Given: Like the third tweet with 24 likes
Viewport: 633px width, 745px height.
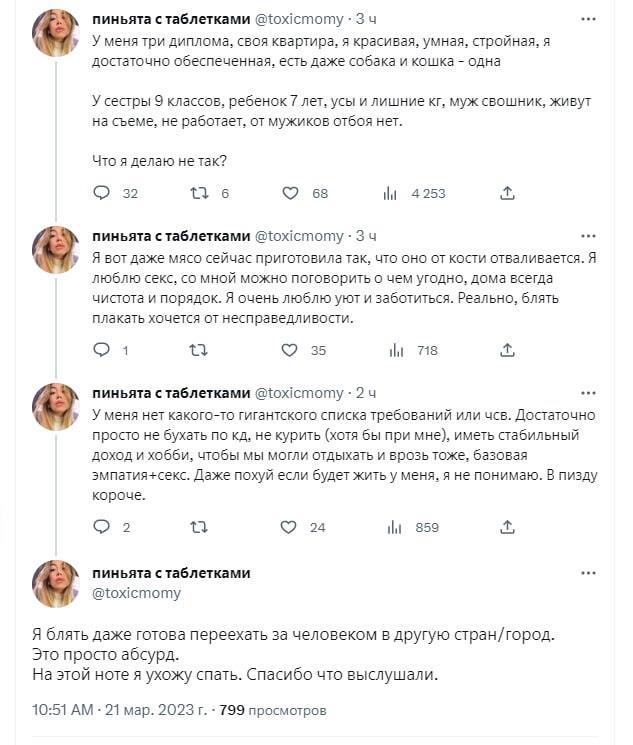Looking at the screenshot, I should click(290, 527).
